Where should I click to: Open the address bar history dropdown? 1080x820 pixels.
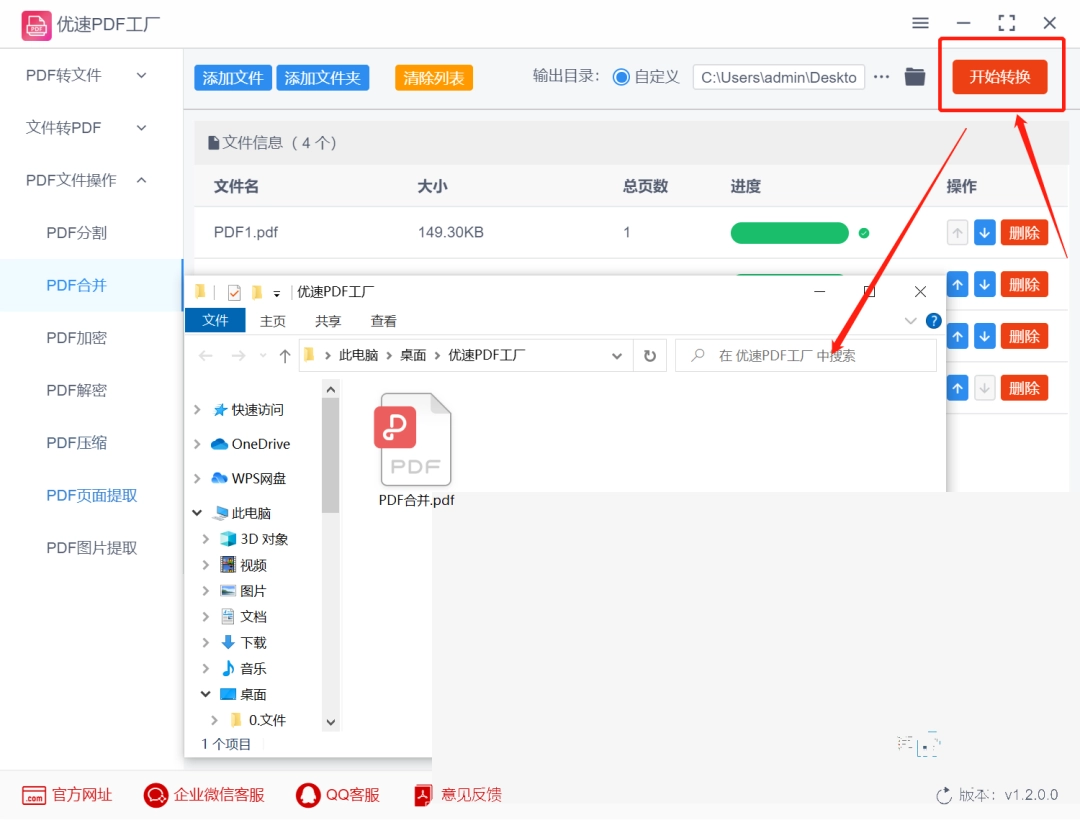616,356
